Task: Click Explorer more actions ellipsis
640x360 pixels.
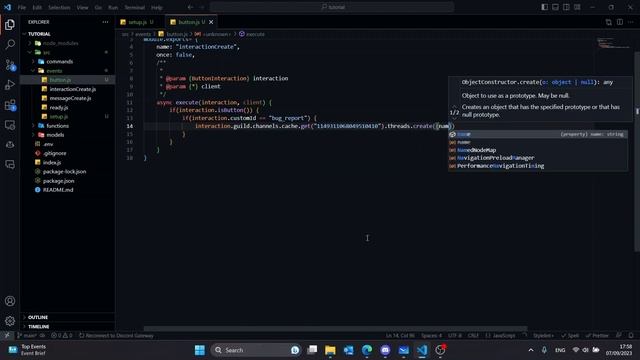Action: click(x=105, y=22)
